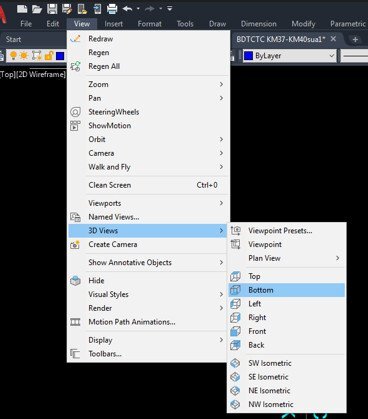This screenshot has width=368, height=419.
Task: Click the SW Isometric view icon
Action: 236,363
